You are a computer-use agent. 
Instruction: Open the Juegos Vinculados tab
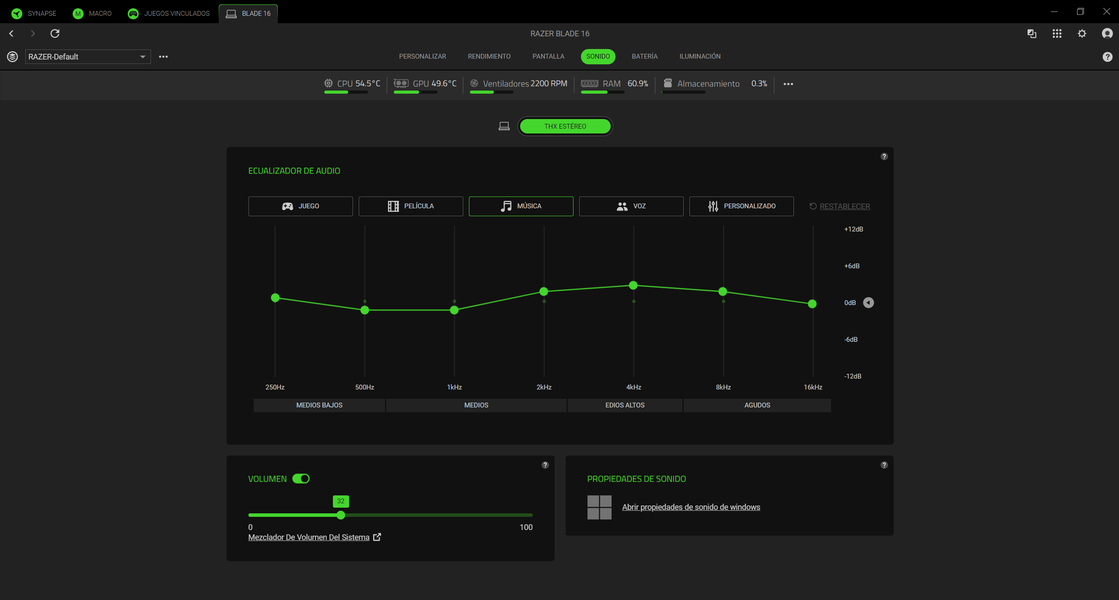tap(168, 14)
